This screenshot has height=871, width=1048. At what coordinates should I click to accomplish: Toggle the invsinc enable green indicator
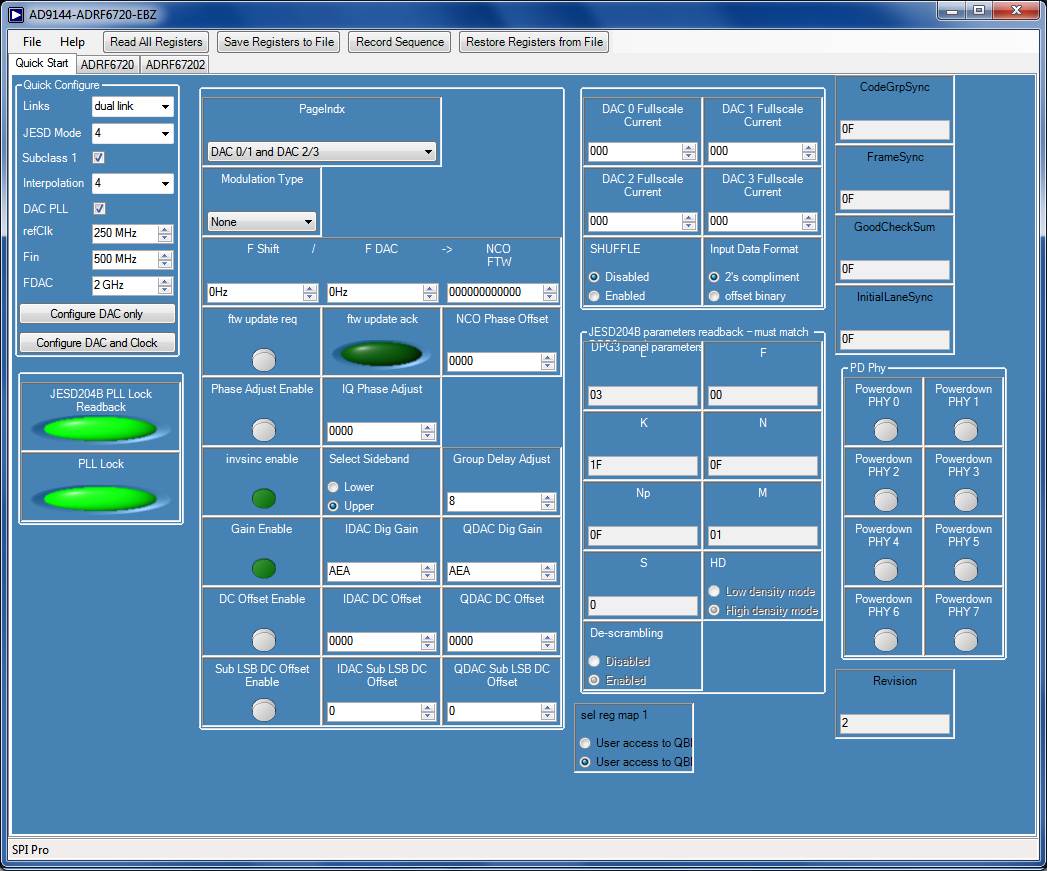tap(263, 498)
